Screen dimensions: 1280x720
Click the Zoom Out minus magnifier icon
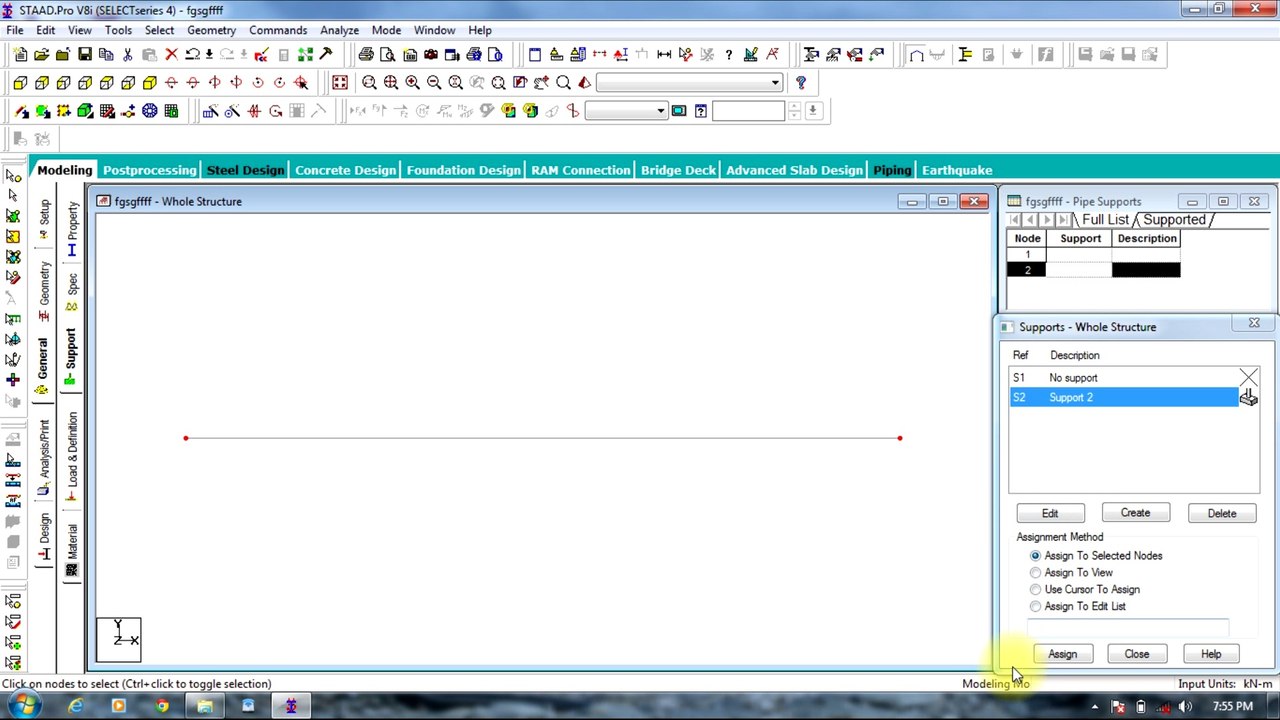click(434, 83)
